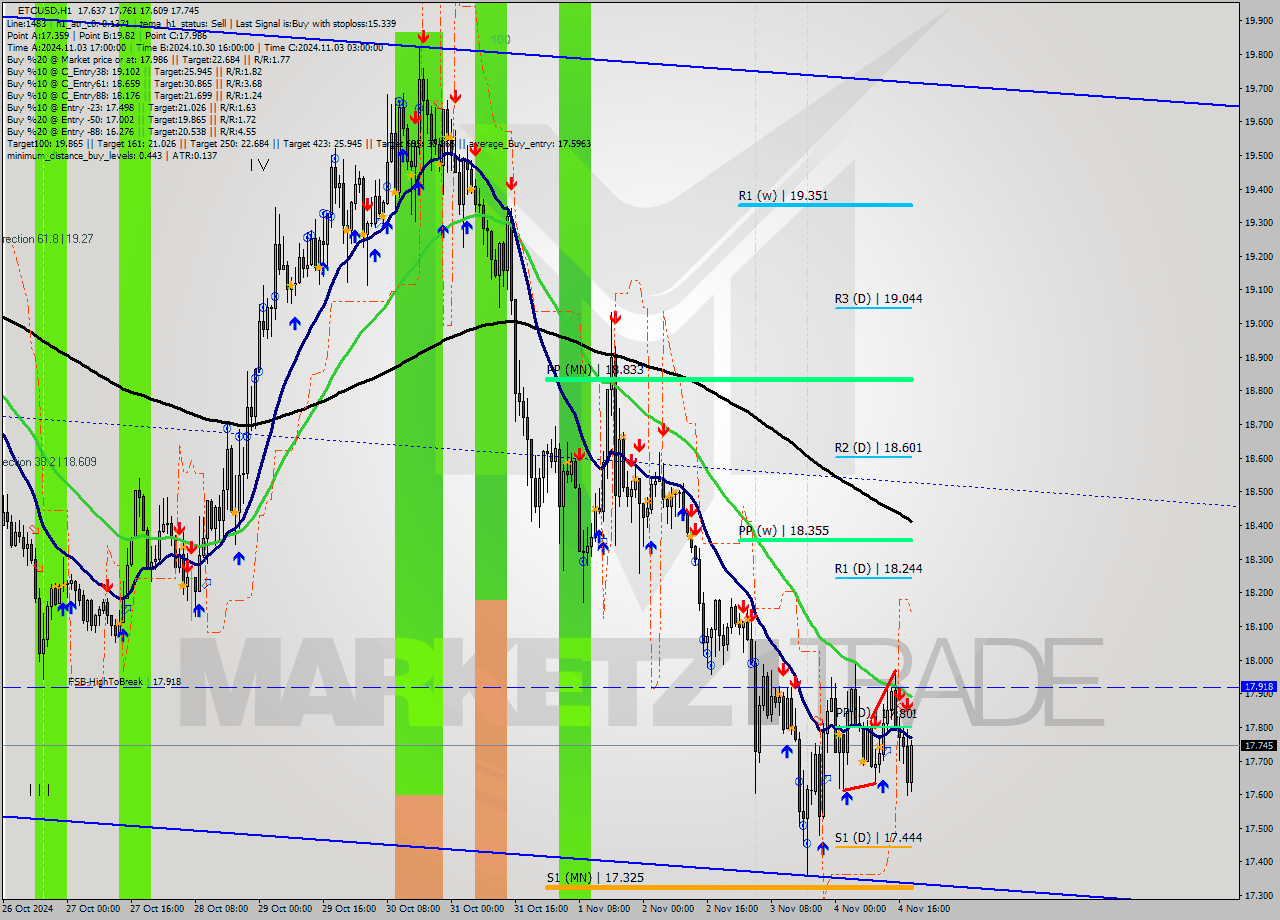Select the '30 Oct 08:00' time axis label

411,909
